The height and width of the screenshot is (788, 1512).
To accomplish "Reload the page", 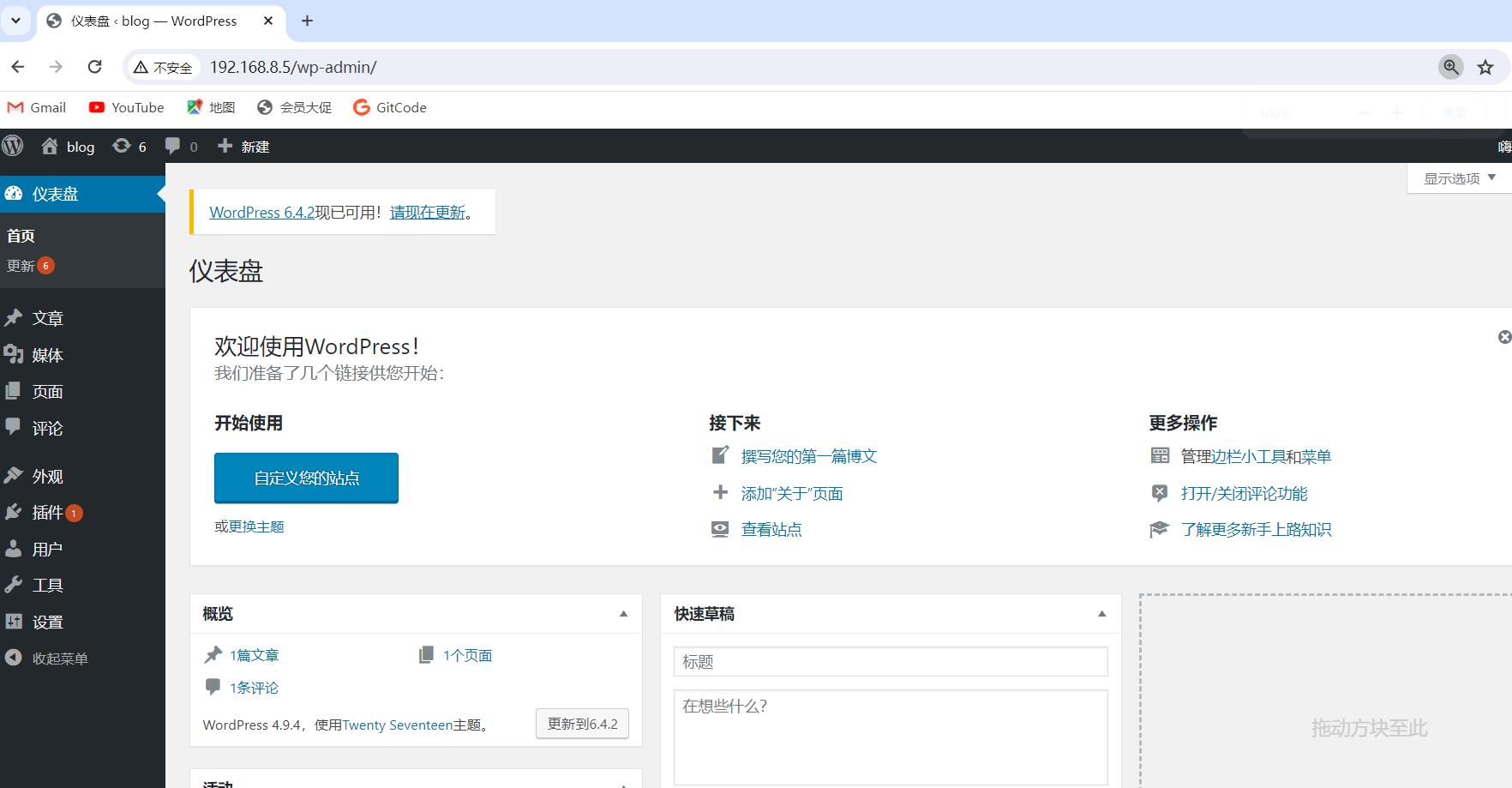I will pos(94,67).
